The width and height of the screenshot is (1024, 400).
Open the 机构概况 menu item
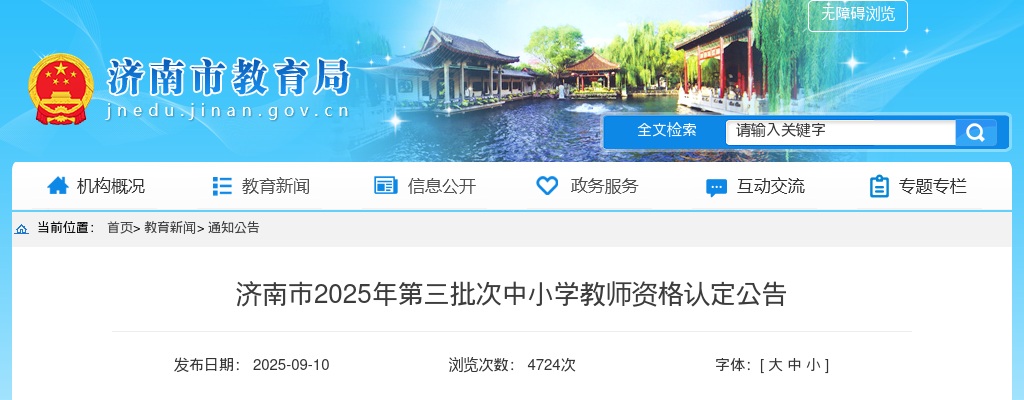(x=111, y=186)
